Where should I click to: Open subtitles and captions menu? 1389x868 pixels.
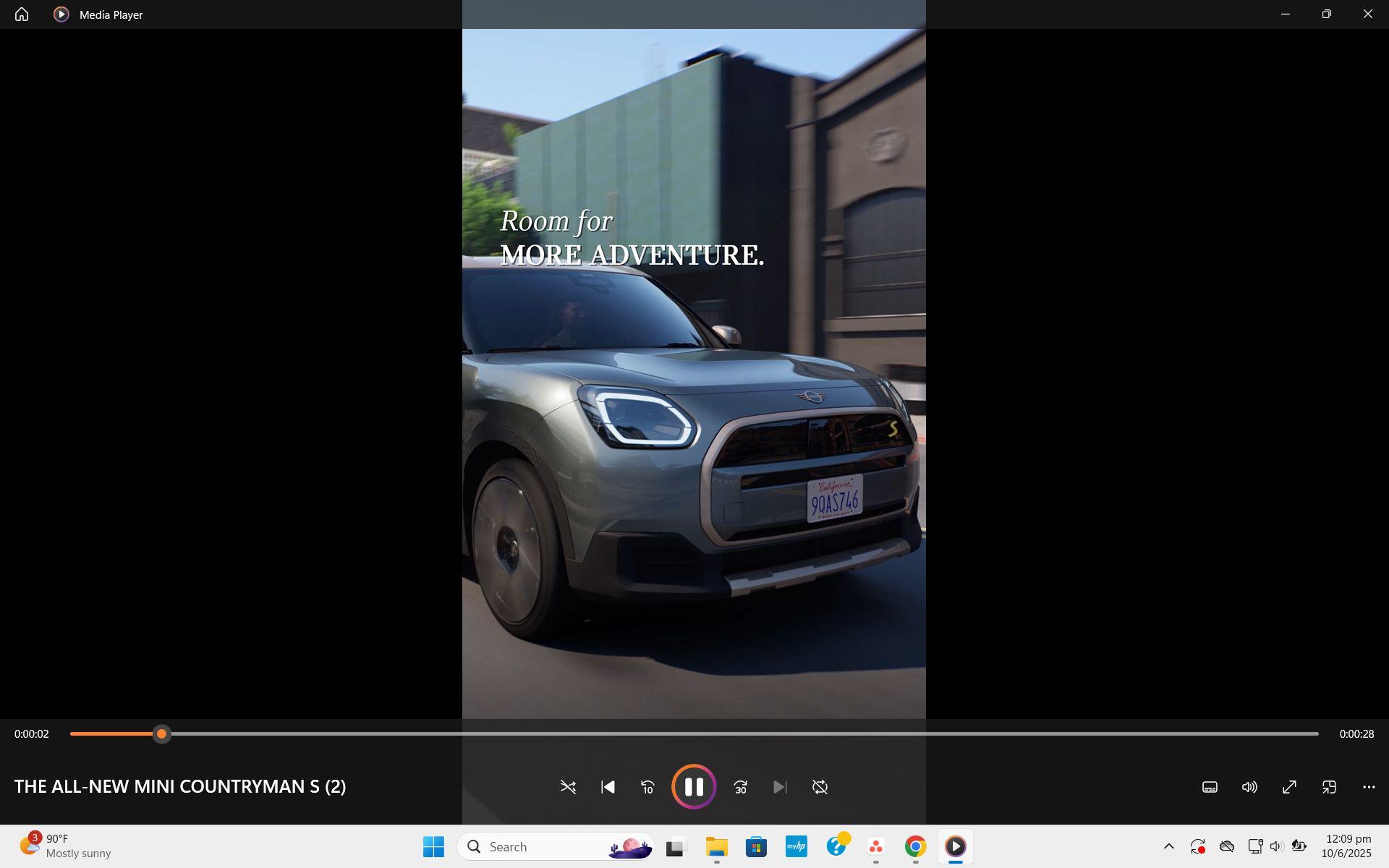pos(1210,786)
